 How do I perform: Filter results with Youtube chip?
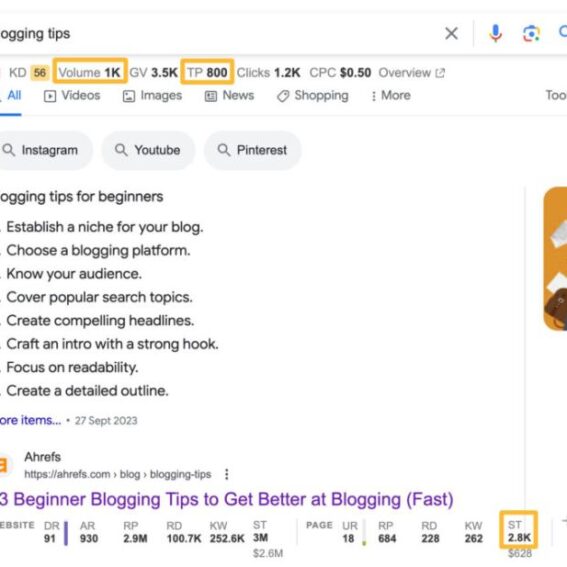coord(148,150)
